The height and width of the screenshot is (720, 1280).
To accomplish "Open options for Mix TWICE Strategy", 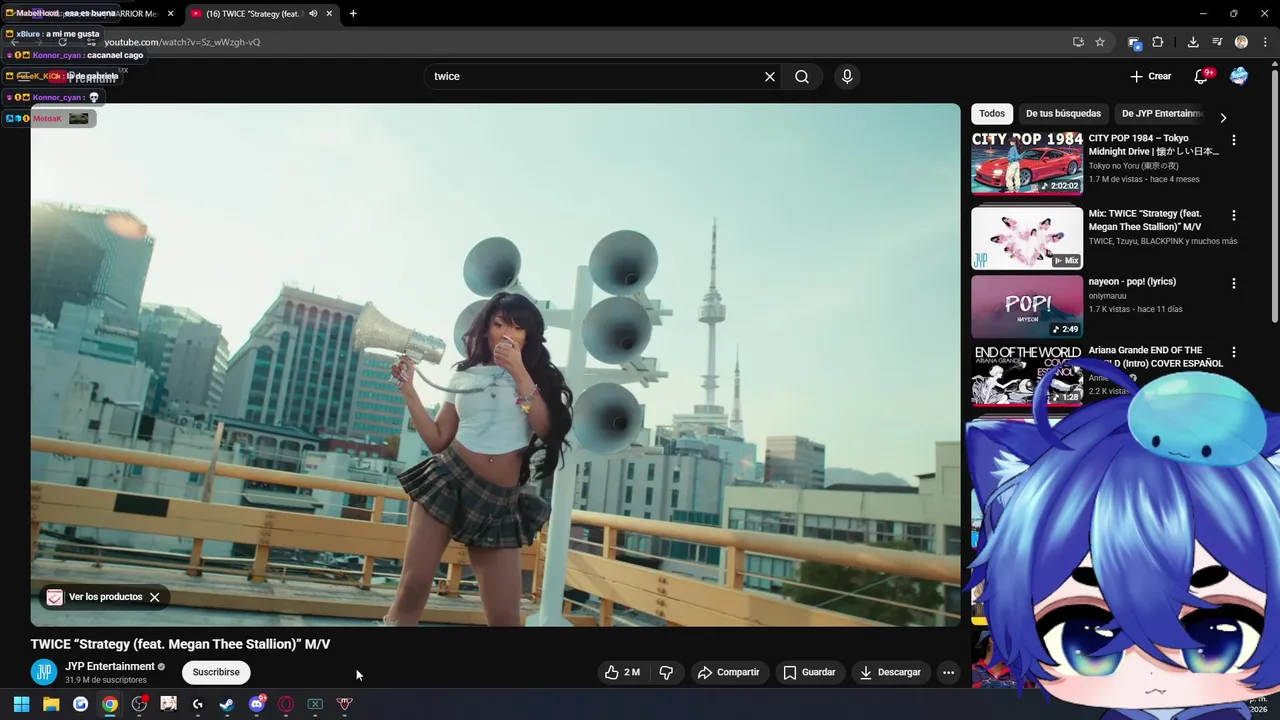I will (1234, 215).
